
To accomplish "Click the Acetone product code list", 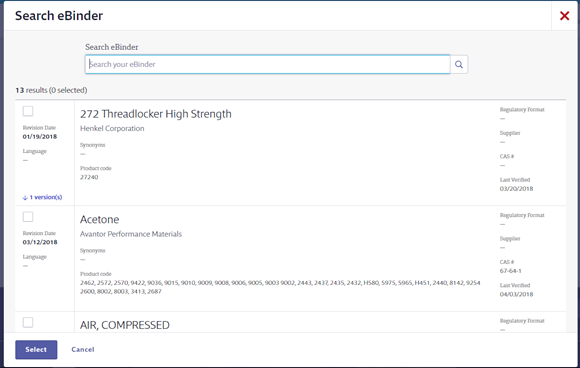I will 280,287.
